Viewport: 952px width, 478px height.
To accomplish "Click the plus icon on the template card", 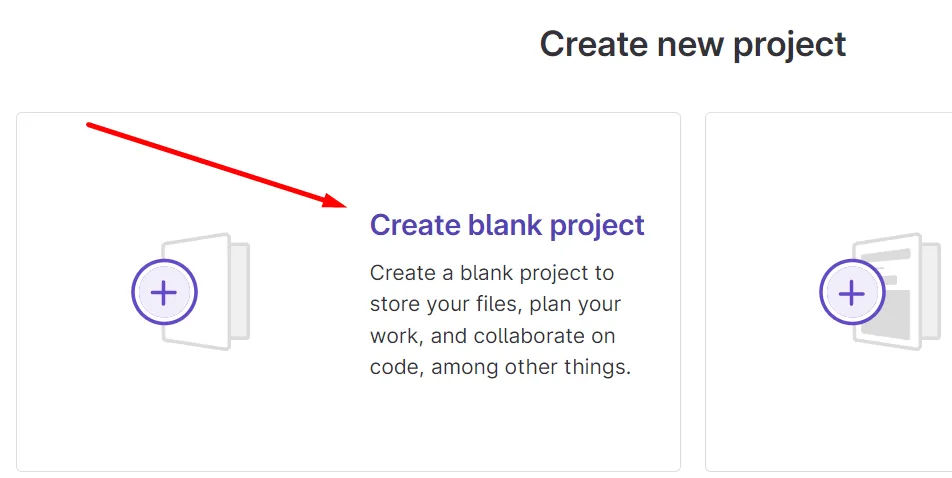I will (852, 293).
